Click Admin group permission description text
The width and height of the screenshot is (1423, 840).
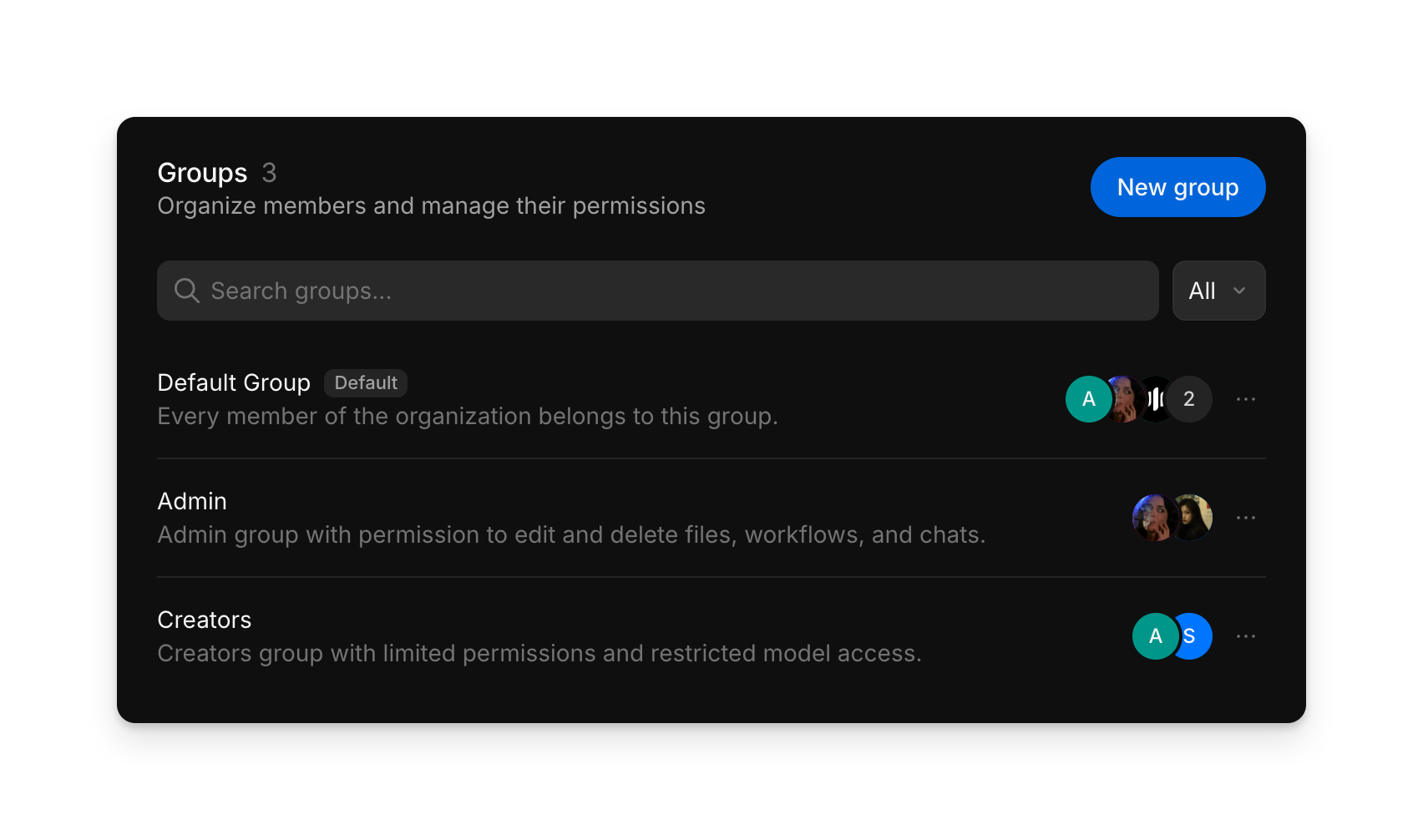(x=571, y=534)
